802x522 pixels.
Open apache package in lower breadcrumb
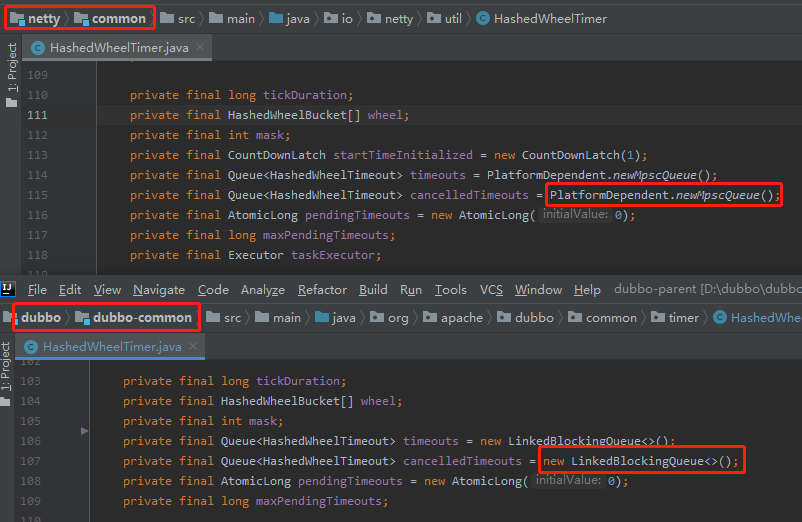(453, 317)
